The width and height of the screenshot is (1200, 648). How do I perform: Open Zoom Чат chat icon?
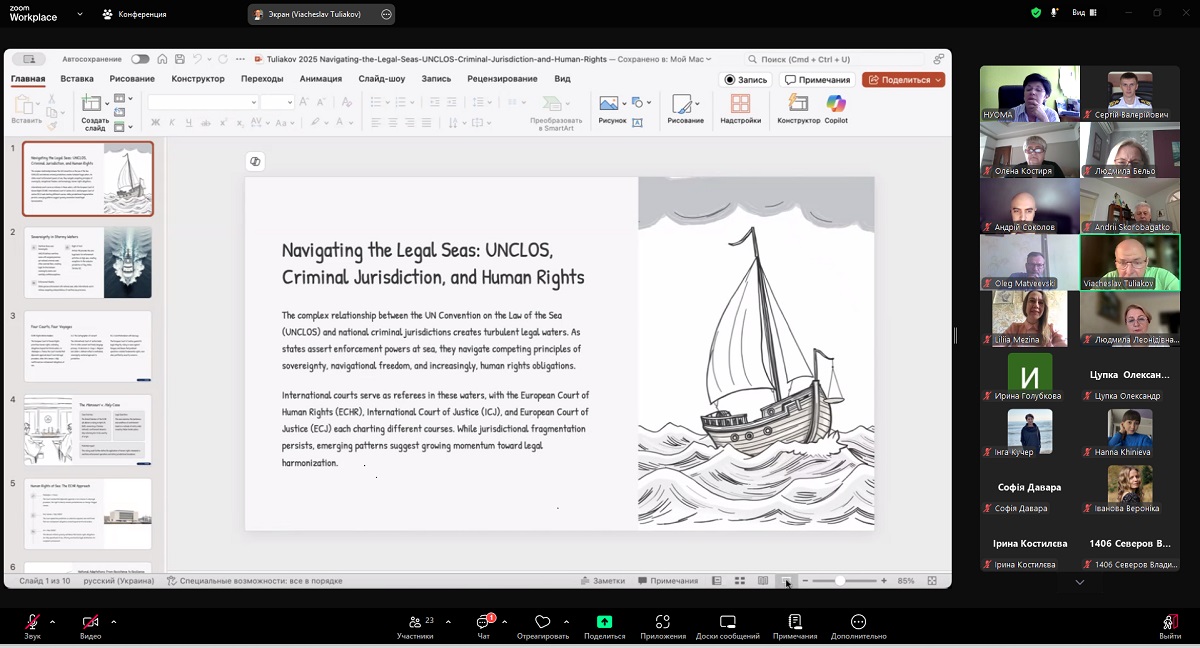(483, 622)
